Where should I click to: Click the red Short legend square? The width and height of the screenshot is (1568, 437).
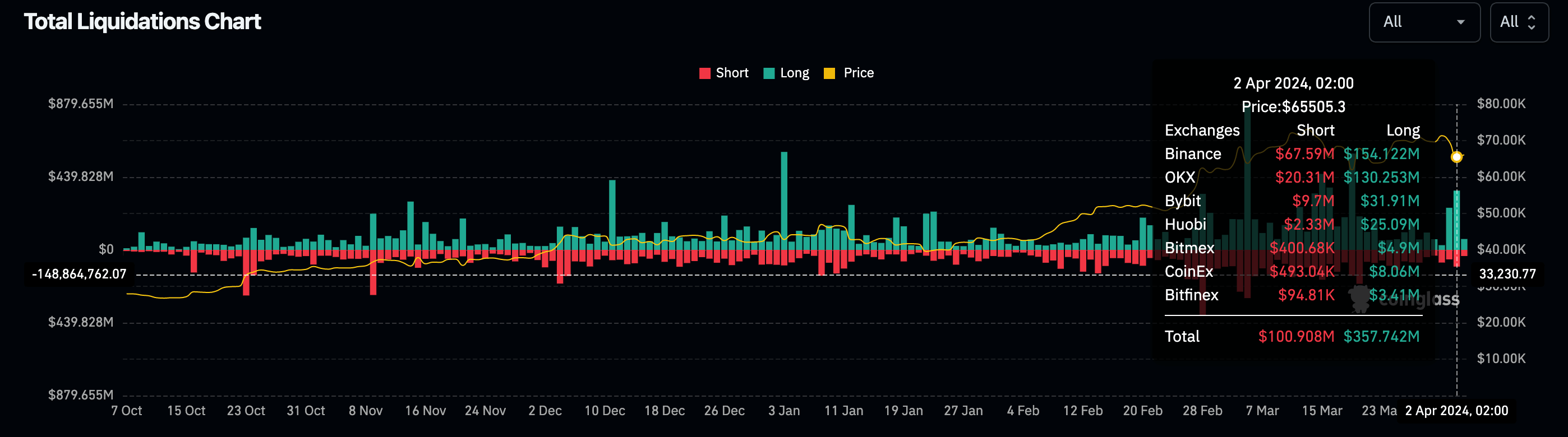704,73
